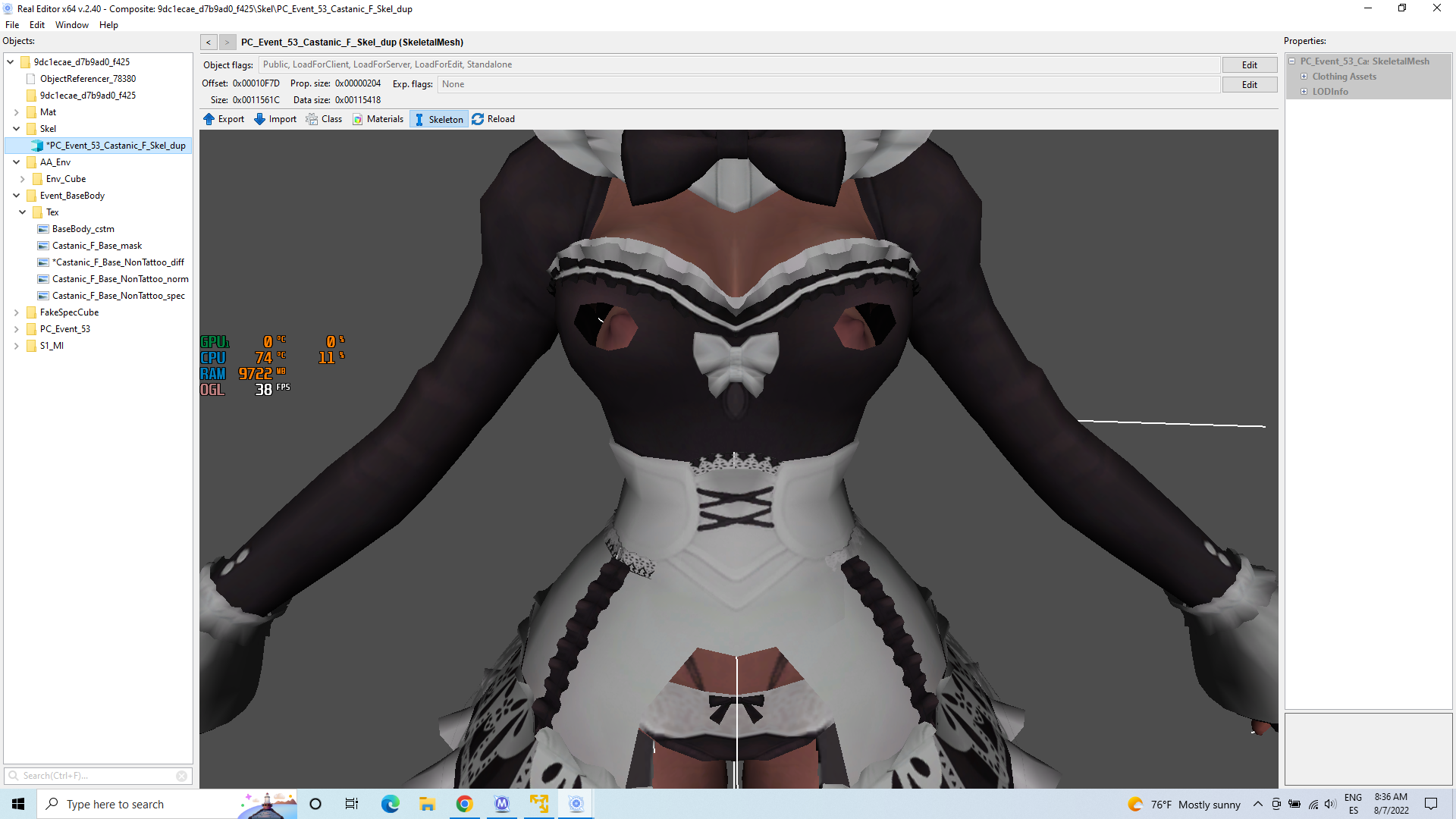
Task: Expand Clothing Assets property
Action: pos(1304,77)
